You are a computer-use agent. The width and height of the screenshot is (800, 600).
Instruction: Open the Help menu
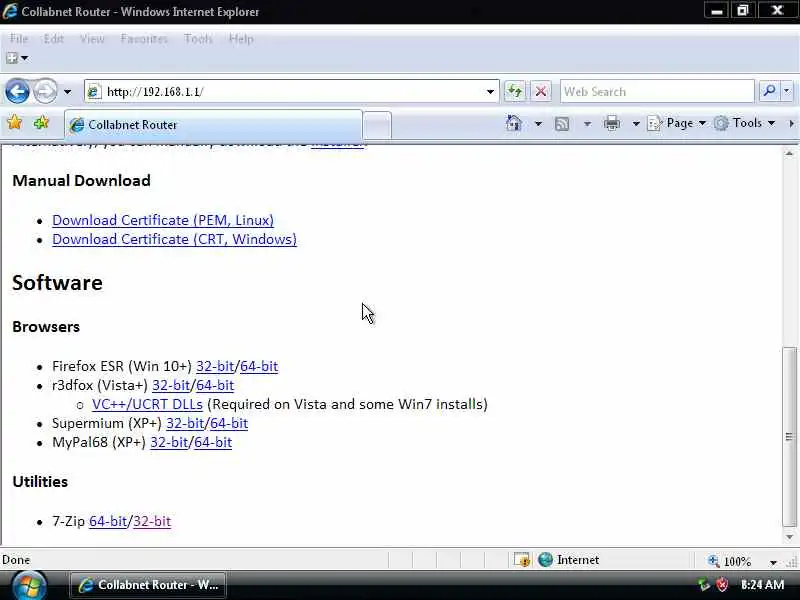pos(241,39)
